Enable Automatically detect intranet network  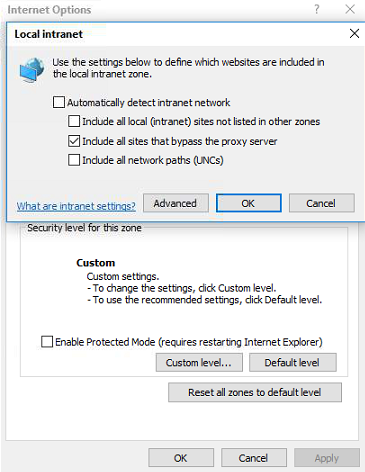[59, 102]
